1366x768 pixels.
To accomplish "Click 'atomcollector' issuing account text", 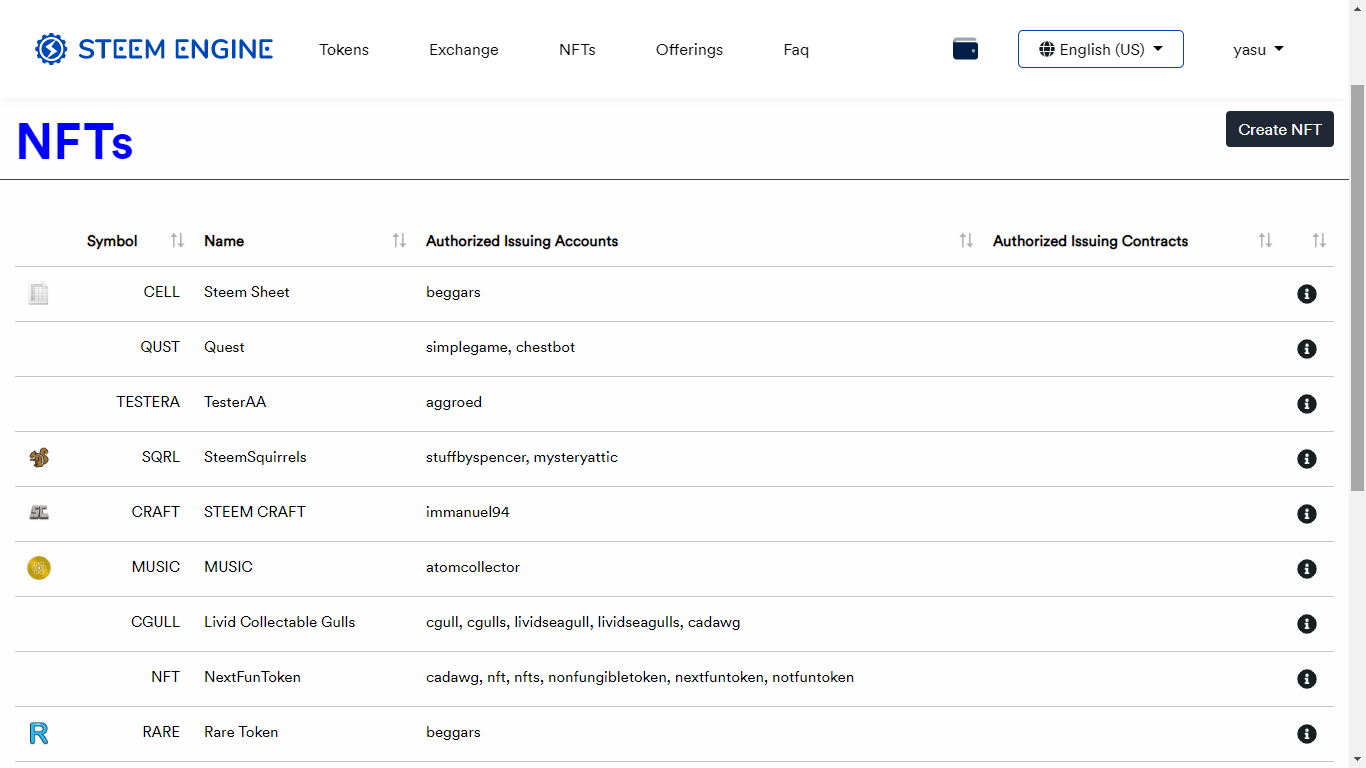I will click(x=473, y=567).
